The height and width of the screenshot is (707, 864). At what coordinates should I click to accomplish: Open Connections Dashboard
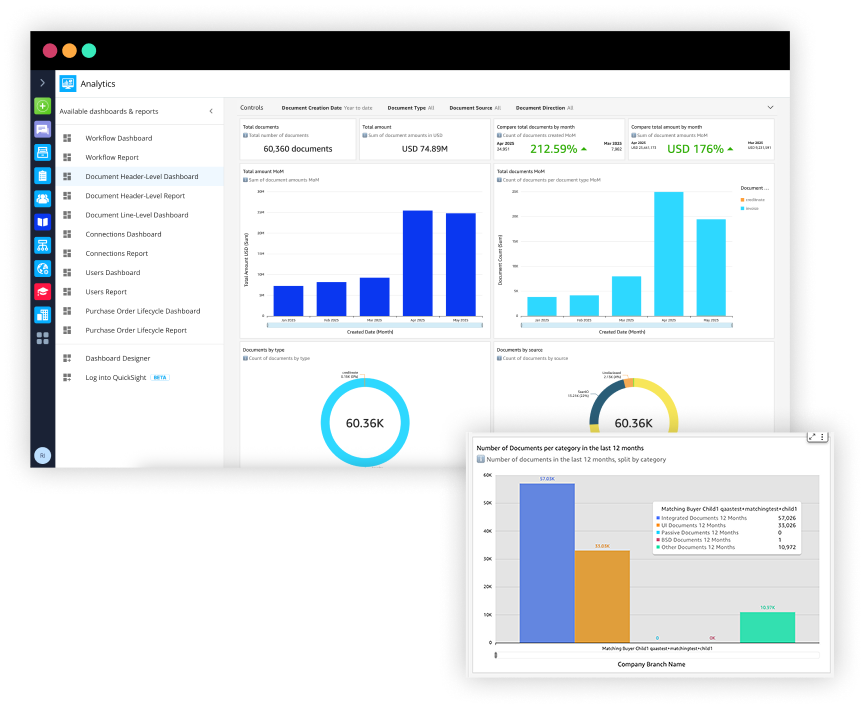coord(123,235)
